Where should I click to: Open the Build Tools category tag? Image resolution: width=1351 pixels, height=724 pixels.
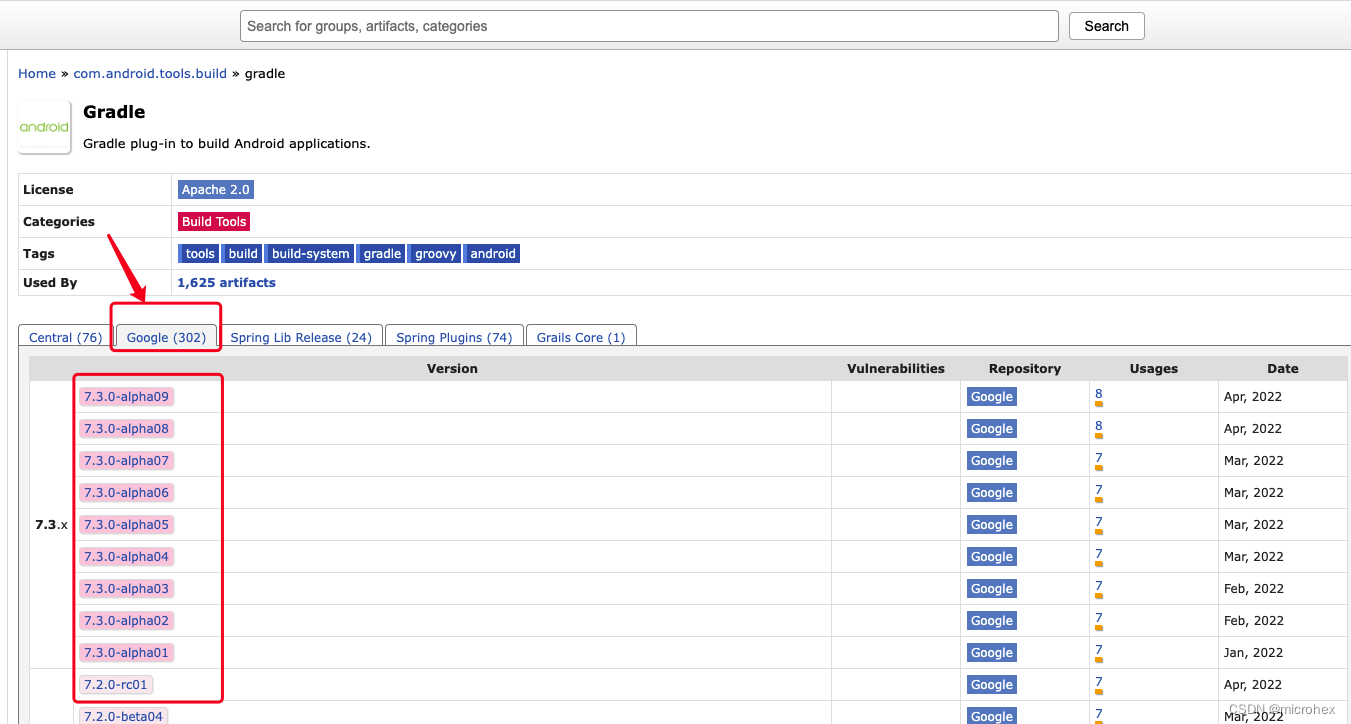click(214, 222)
